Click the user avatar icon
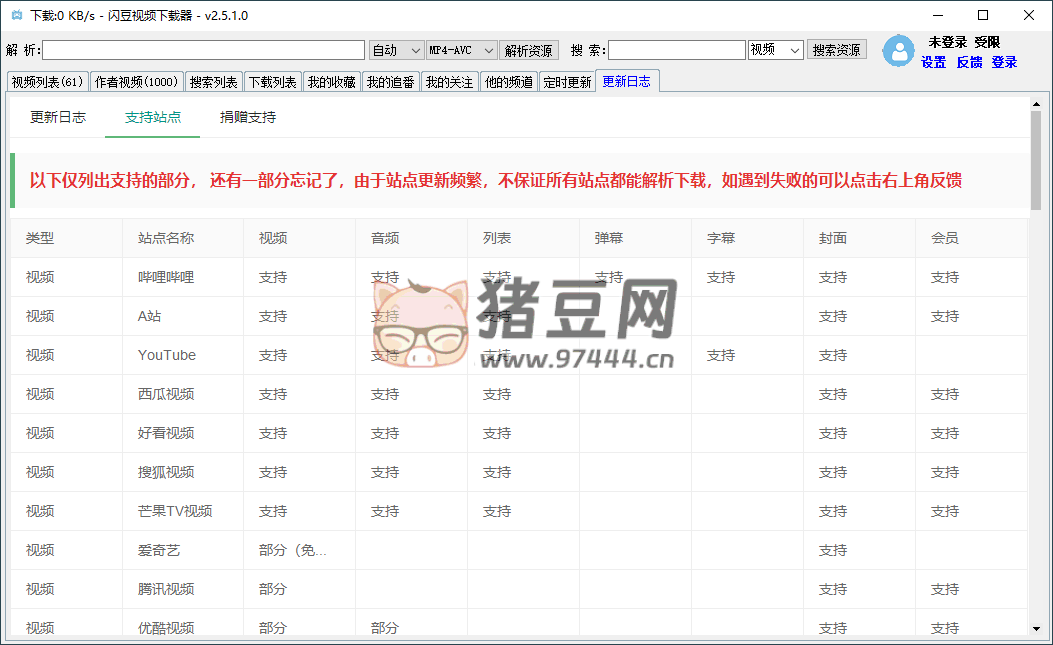 click(899, 51)
